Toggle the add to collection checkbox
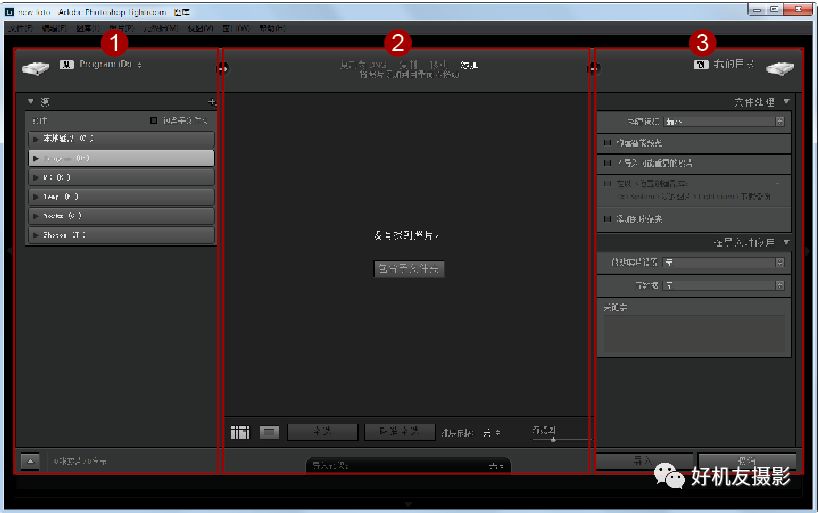The height and width of the screenshot is (513, 818). pyautogui.click(x=607, y=219)
